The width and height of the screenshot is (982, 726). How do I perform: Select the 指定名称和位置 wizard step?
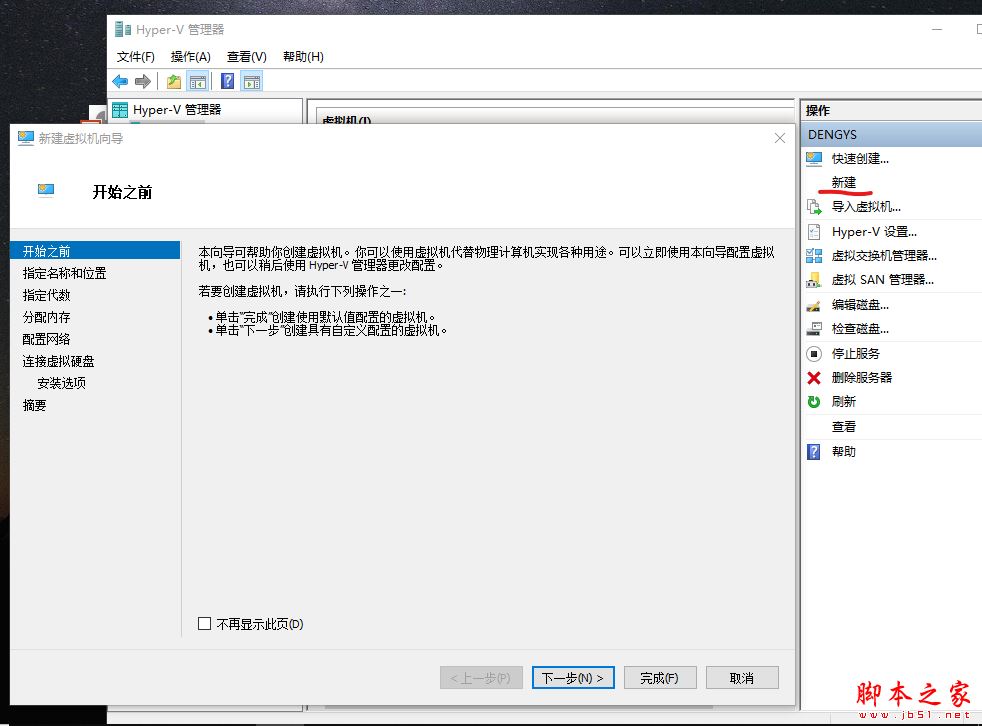tap(65, 273)
